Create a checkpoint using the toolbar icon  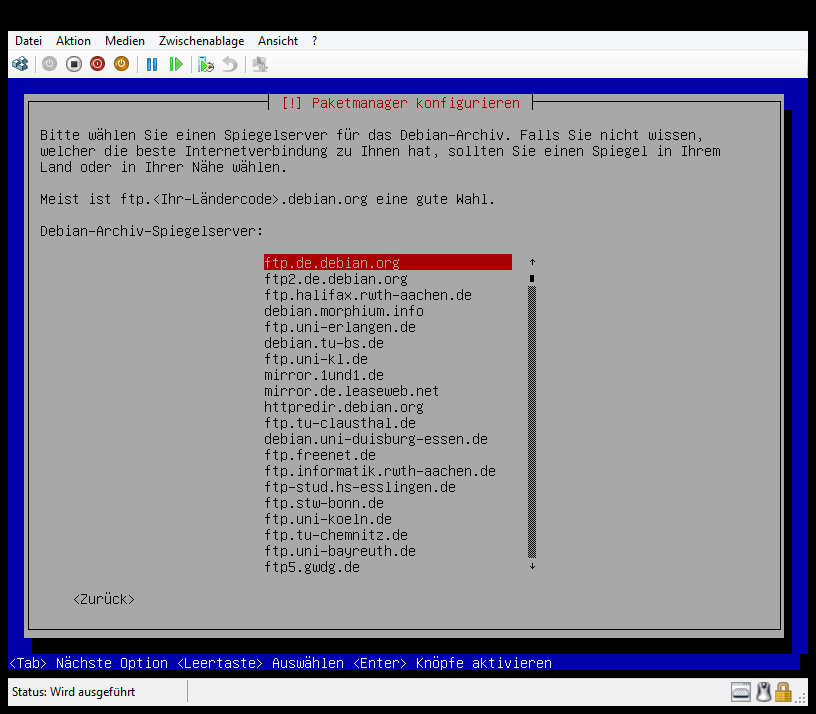pyautogui.click(x=206, y=64)
